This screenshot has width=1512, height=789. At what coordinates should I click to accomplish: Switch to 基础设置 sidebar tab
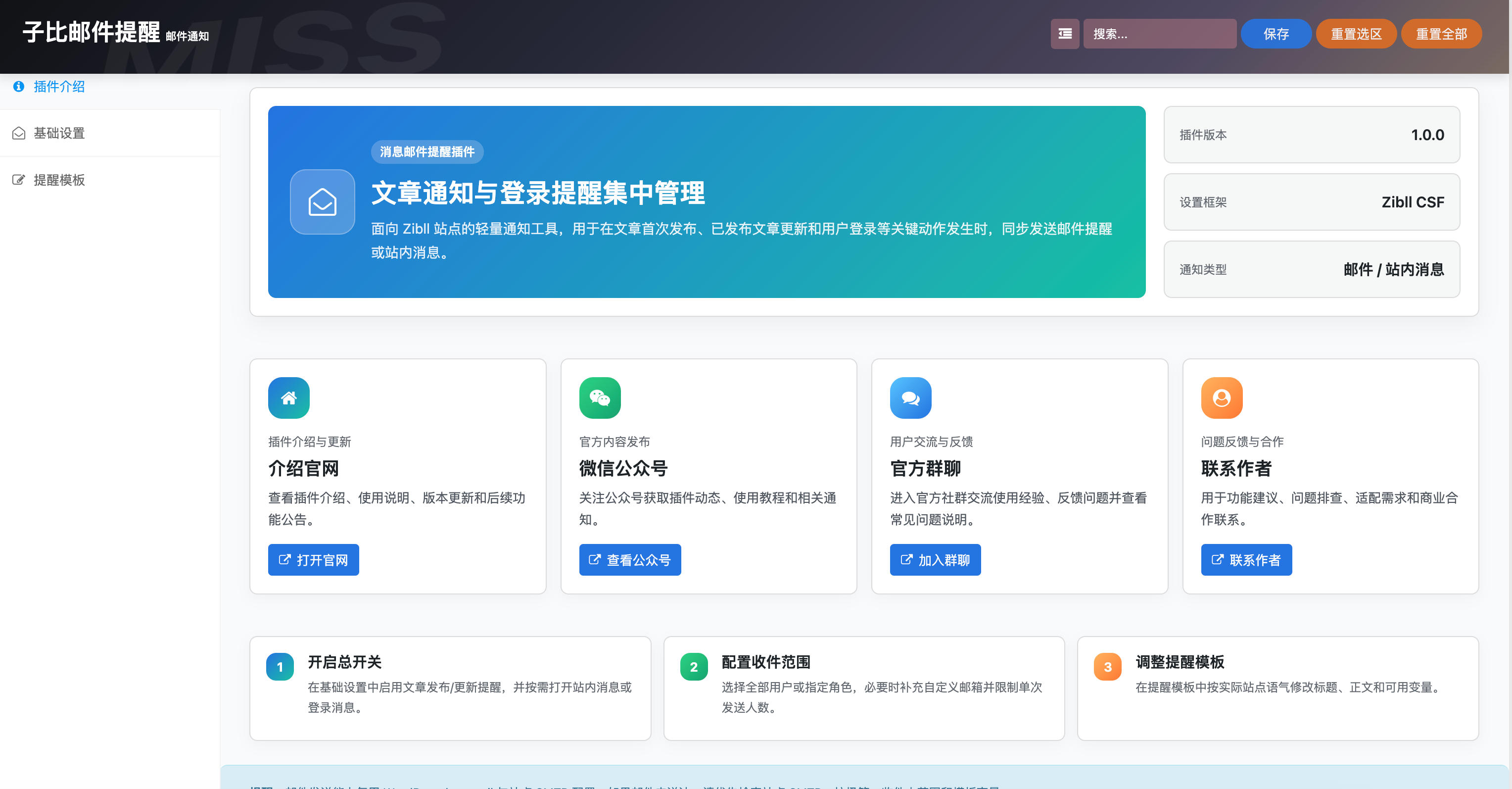110,133
